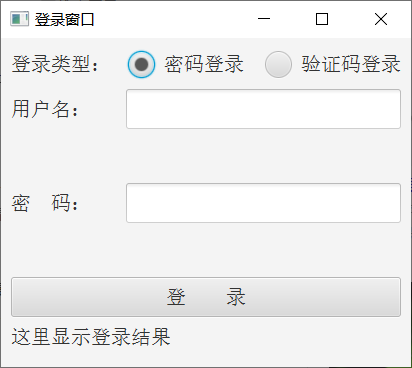Click the 登 录 login button
This screenshot has height=368, width=412.
(x=206, y=297)
